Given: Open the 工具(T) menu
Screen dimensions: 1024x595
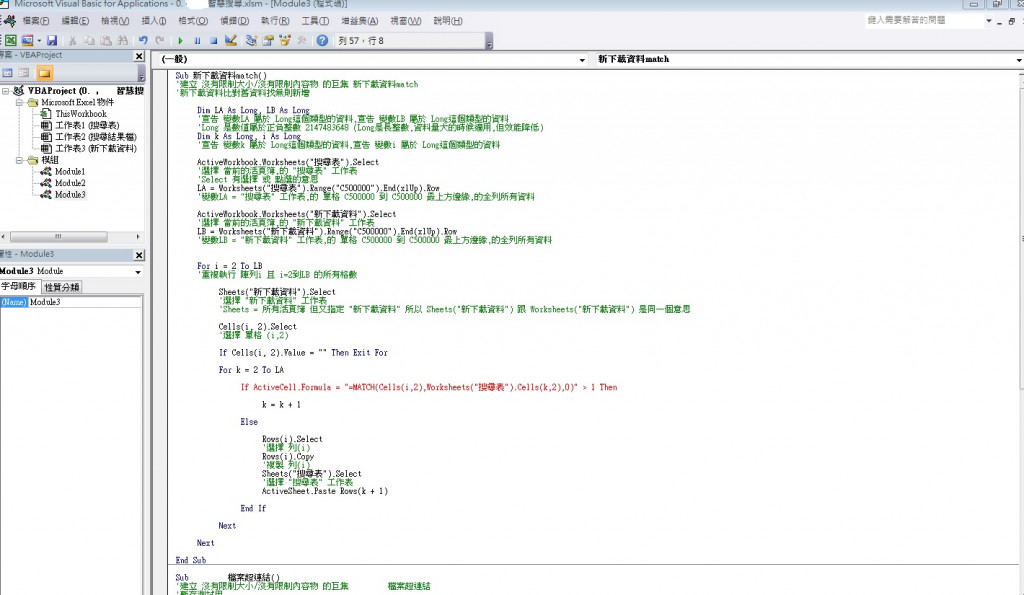Looking at the screenshot, I should (315, 21).
